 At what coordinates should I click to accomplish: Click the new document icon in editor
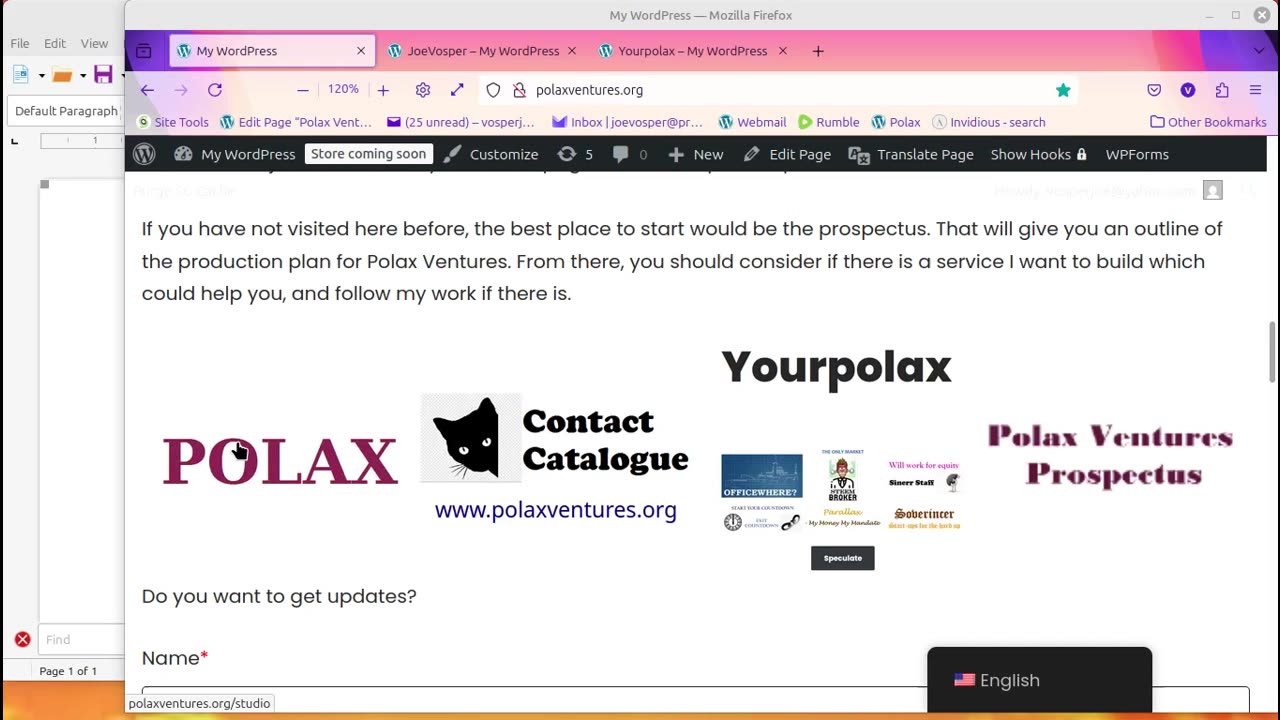20,74
